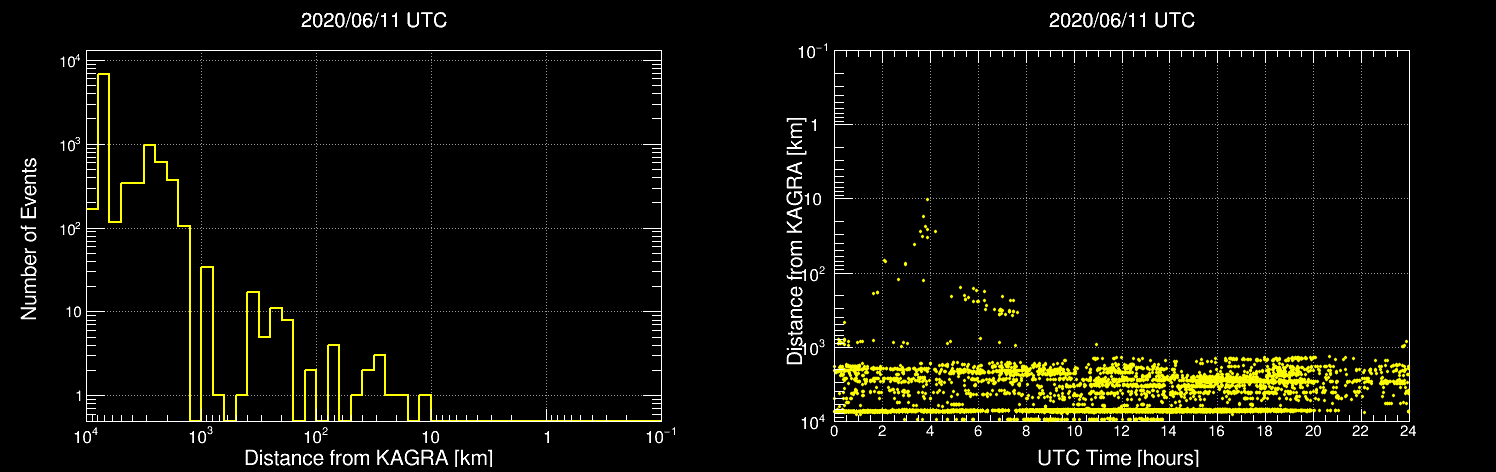Click the 10 tick on the histogram y-axis
The height and width of the screenshot is (472, 1496).
coord(71,312)
